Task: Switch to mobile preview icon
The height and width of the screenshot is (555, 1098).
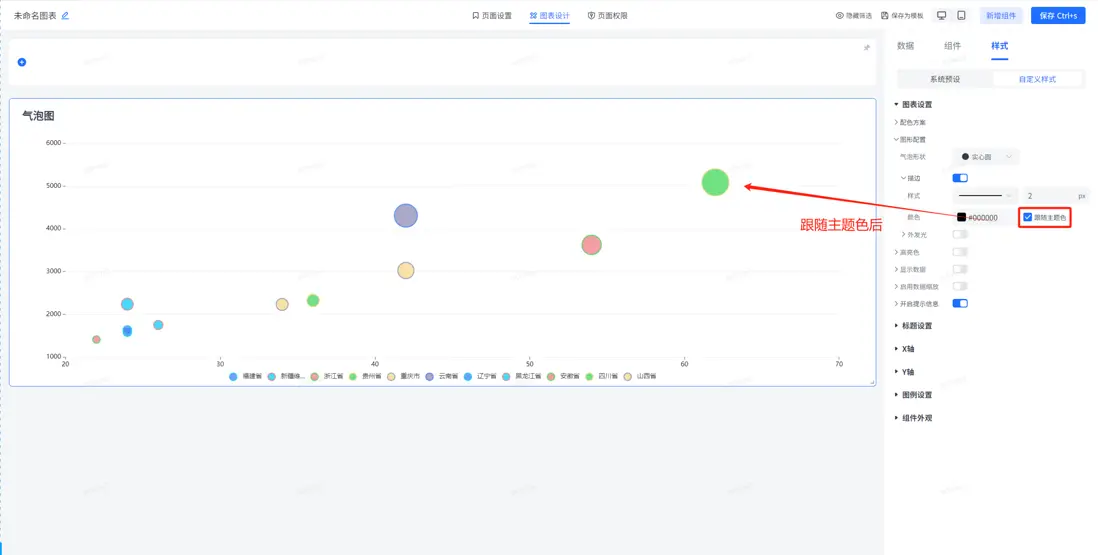Action: (961, 15)
